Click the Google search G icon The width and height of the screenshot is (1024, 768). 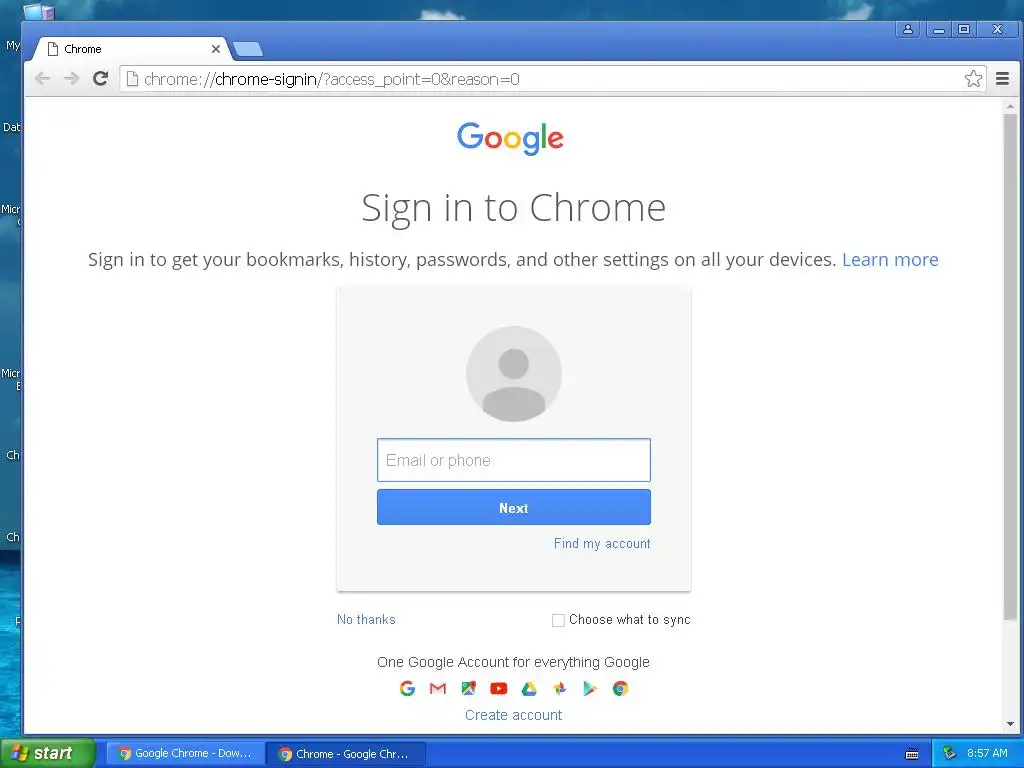(407, 688)
